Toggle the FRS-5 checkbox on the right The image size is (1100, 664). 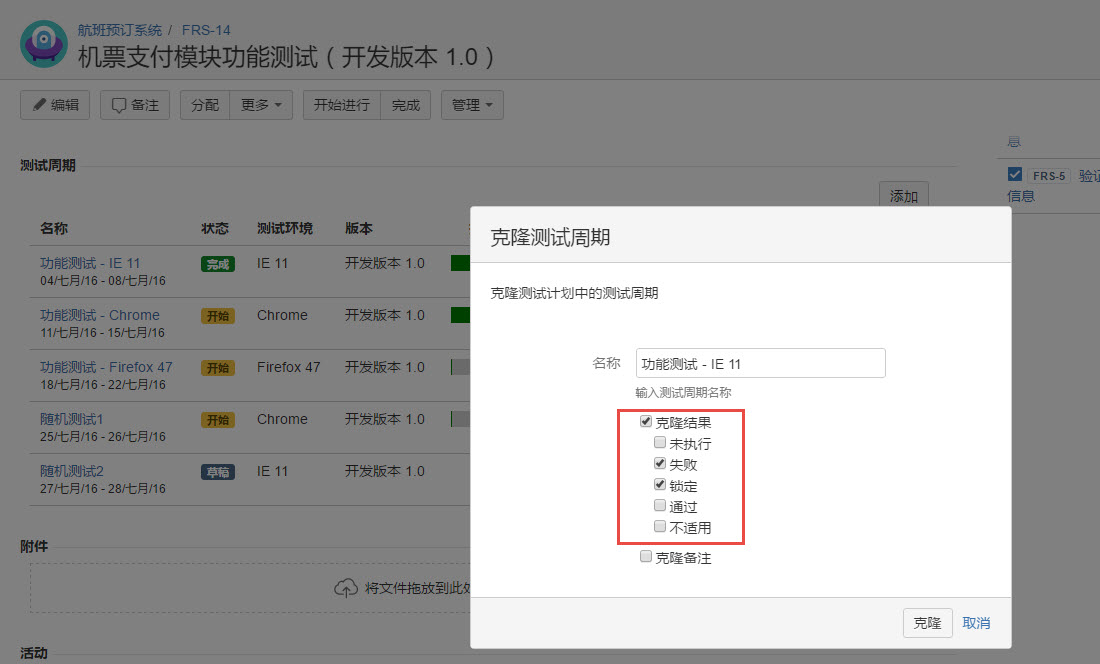point(1014,175)
